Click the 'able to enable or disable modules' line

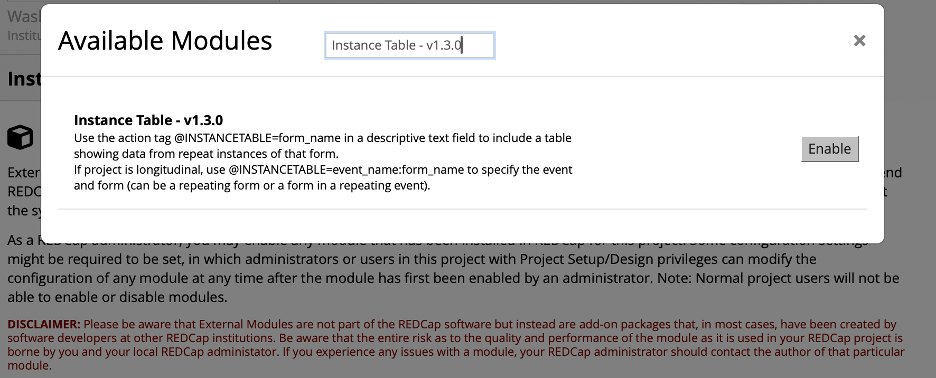coord(117,297)
